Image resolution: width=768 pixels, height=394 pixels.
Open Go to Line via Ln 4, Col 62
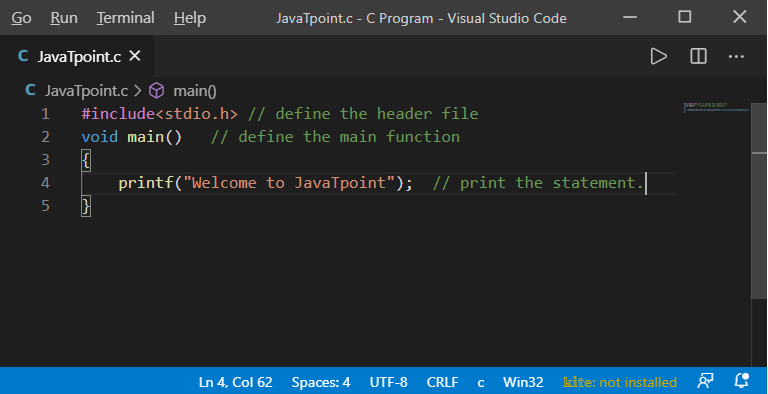coord(236,382)
